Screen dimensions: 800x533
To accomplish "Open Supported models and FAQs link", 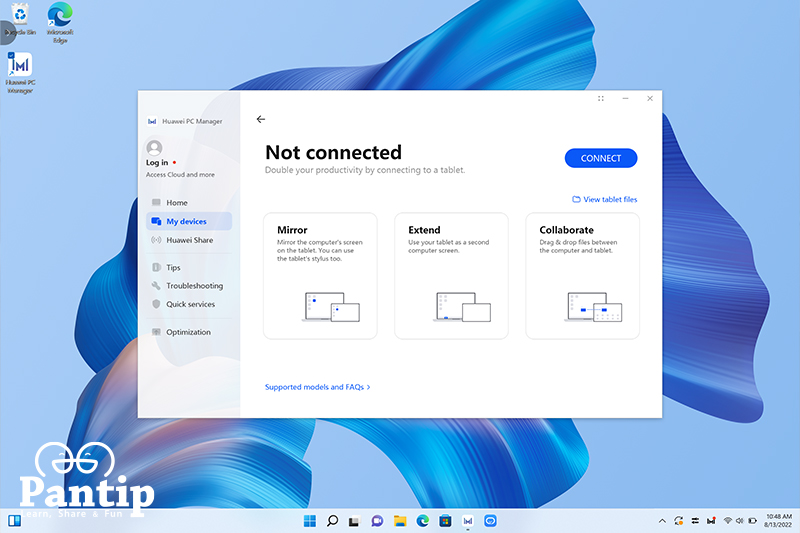I will coord(317,387).
